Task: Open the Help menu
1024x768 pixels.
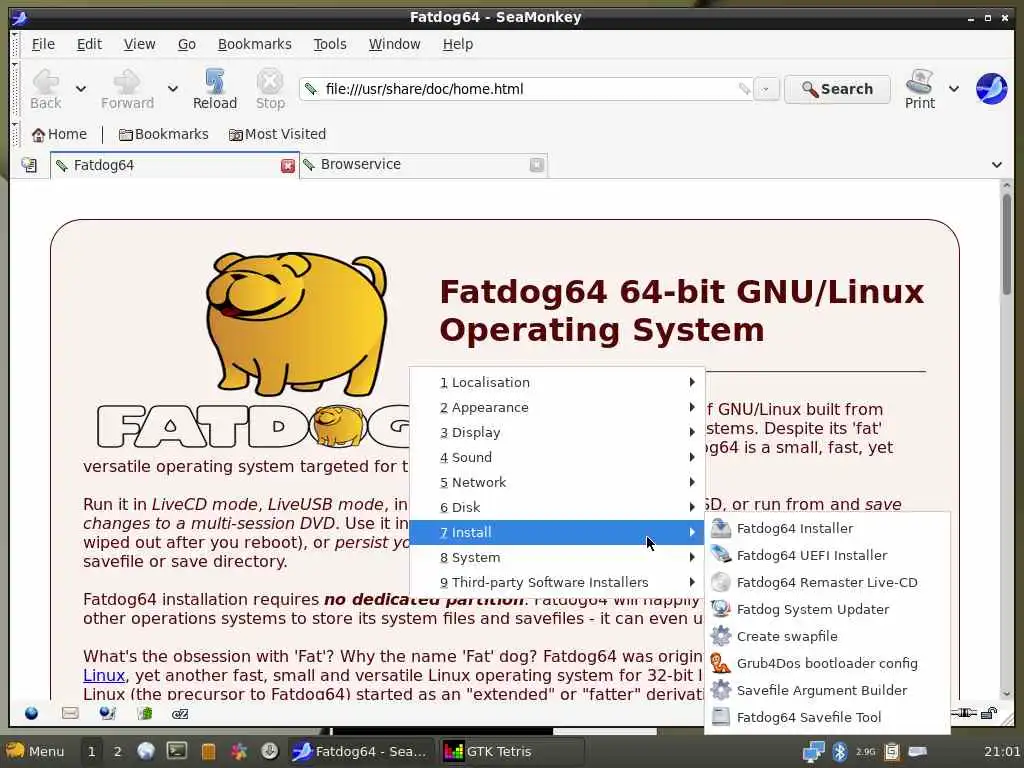Action: 458,44
